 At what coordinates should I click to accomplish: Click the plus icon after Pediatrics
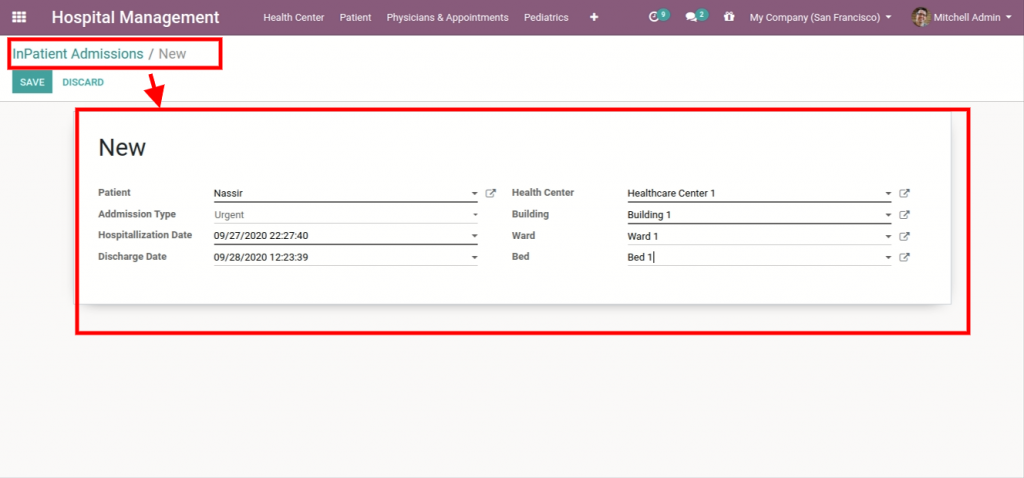(x=594, y=17)
